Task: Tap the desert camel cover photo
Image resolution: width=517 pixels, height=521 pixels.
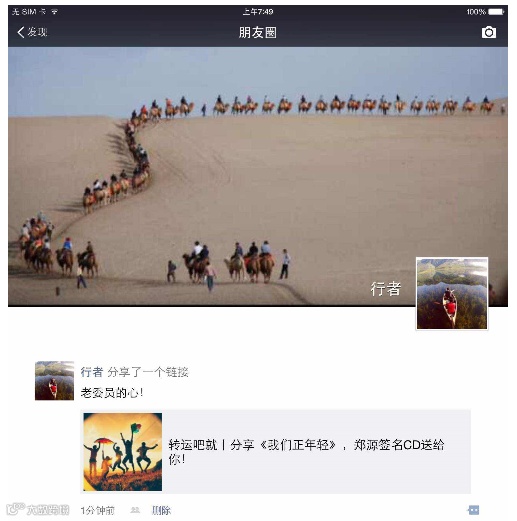Action: coord(258,177)
